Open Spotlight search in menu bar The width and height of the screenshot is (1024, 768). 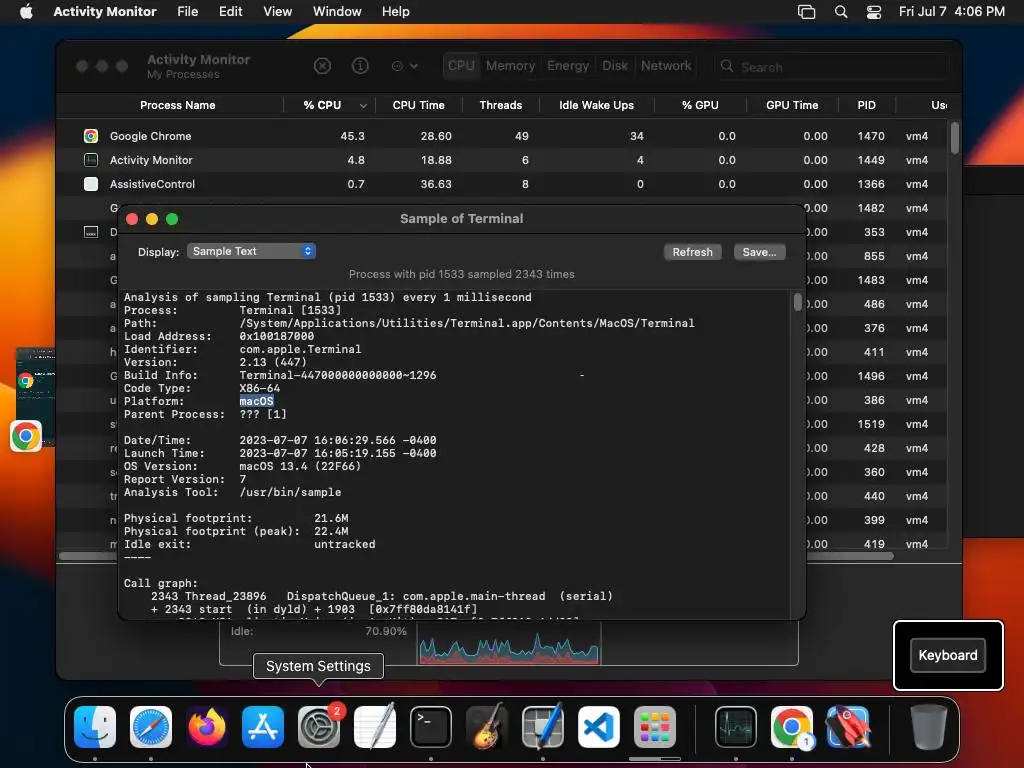tap(841, 12)
